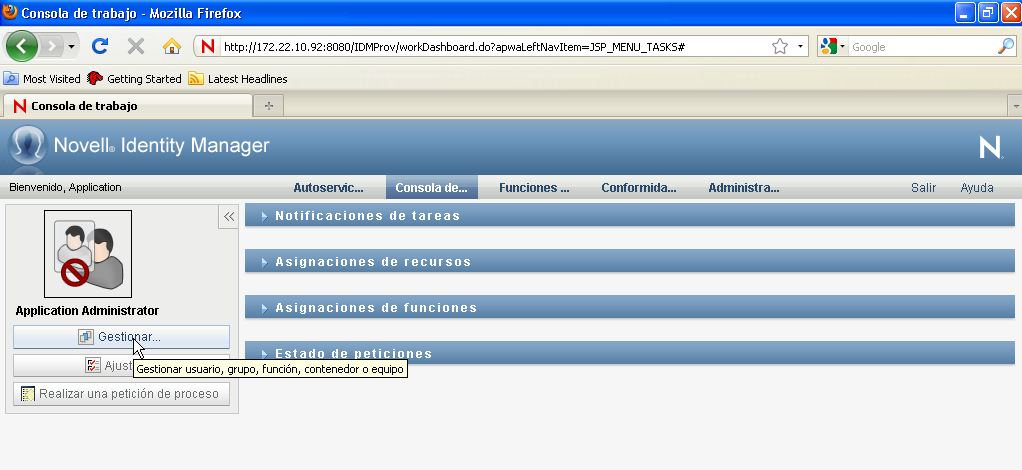The image size is (1022, 470).
Task: Open the Conformida... tab
Action: 639,188
